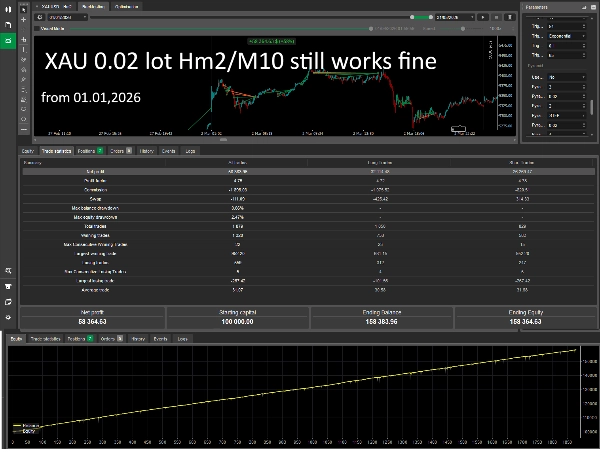Select the Total trades row

(308, 227)
